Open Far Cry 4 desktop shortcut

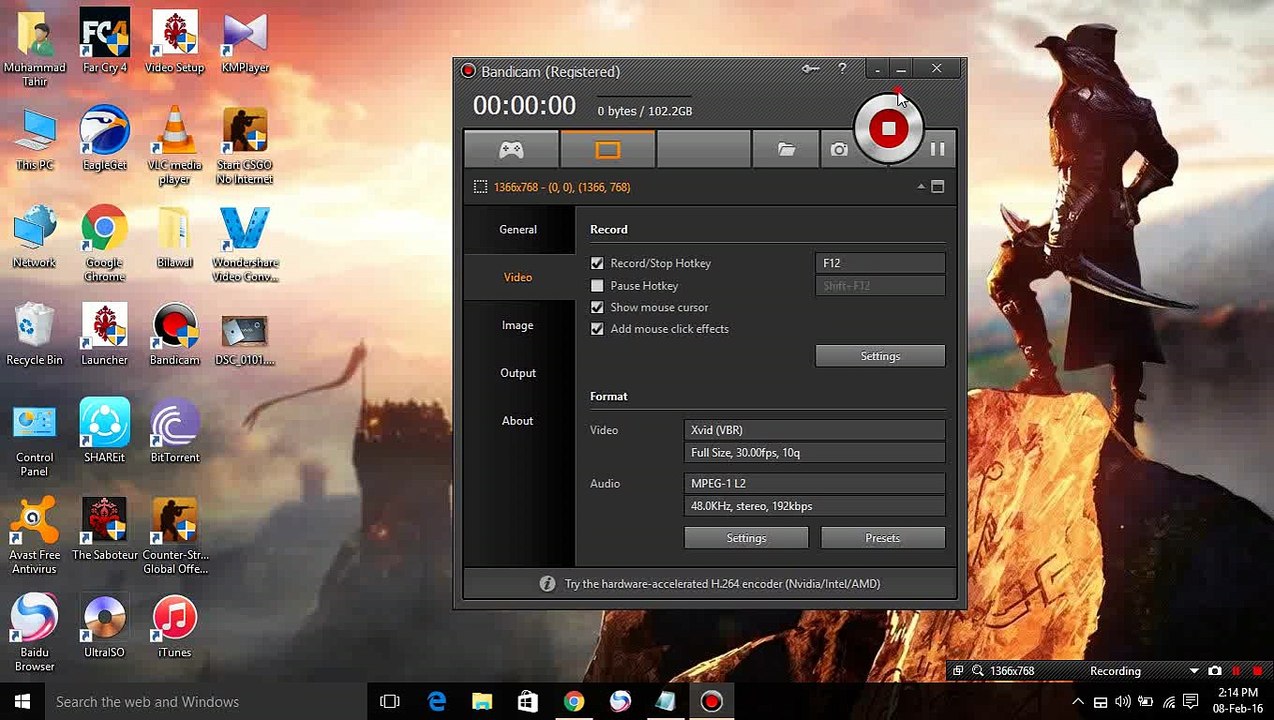[x=105, y=43]
